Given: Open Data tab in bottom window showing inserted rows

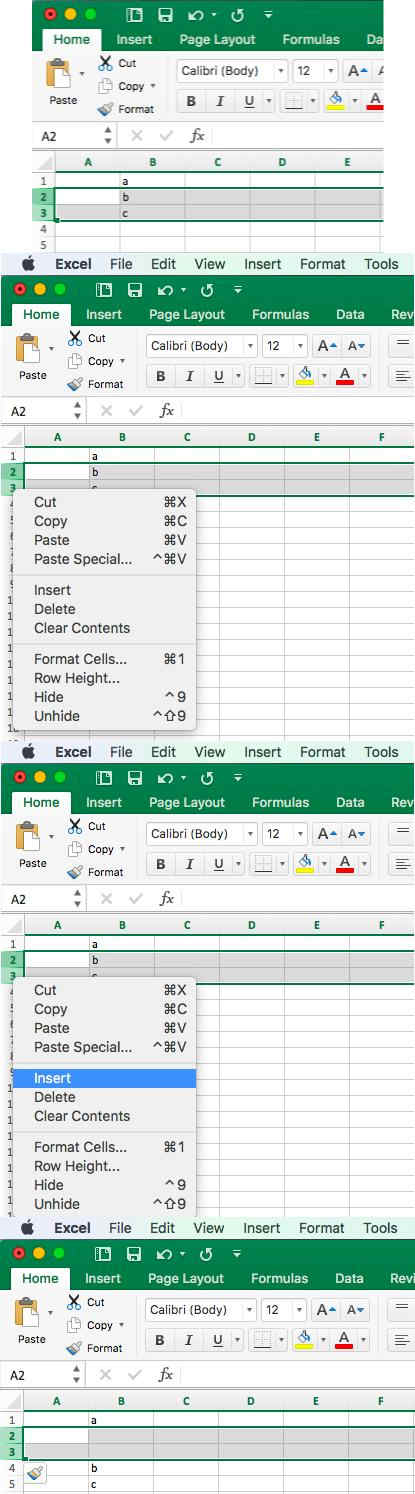Looking at the screenshot, I should (349, 1278).
